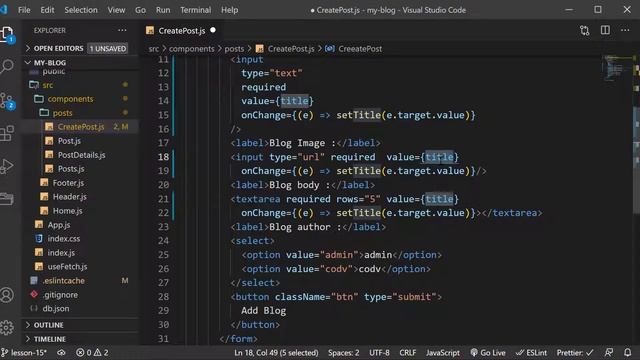Screen dimensions: 640x360
Task: Change encoding via UTF-8 status entry
Action: [379, 352]
